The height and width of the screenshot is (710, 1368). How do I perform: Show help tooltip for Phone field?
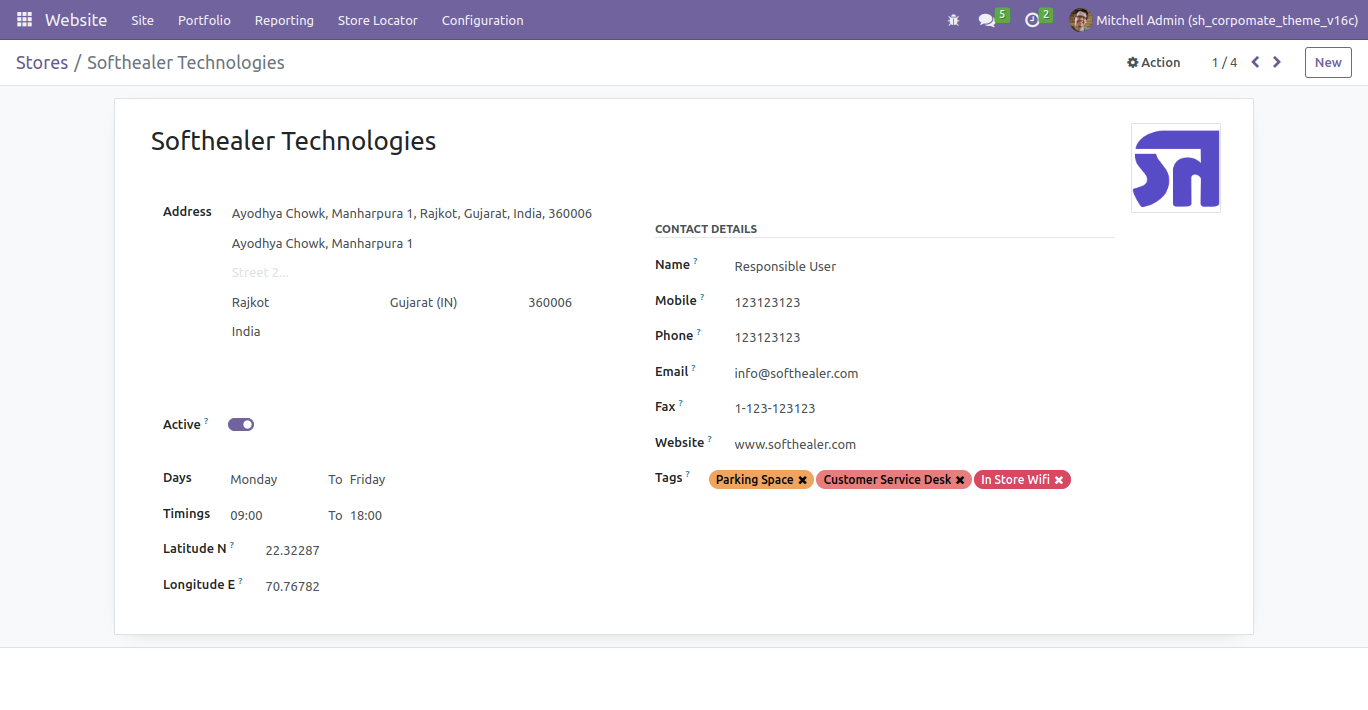[699, 332]
